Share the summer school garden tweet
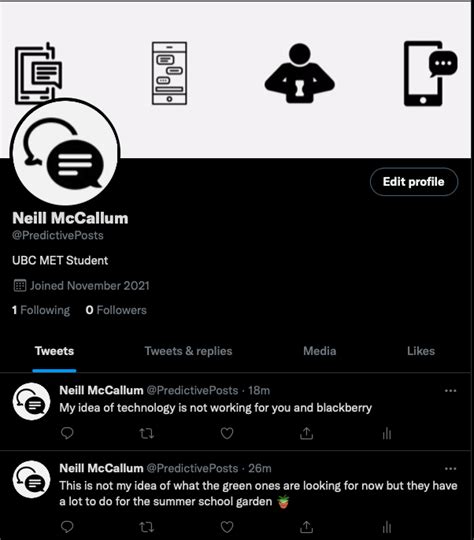The height and width of the screenshot is (540, 474). tap(306, 527)
